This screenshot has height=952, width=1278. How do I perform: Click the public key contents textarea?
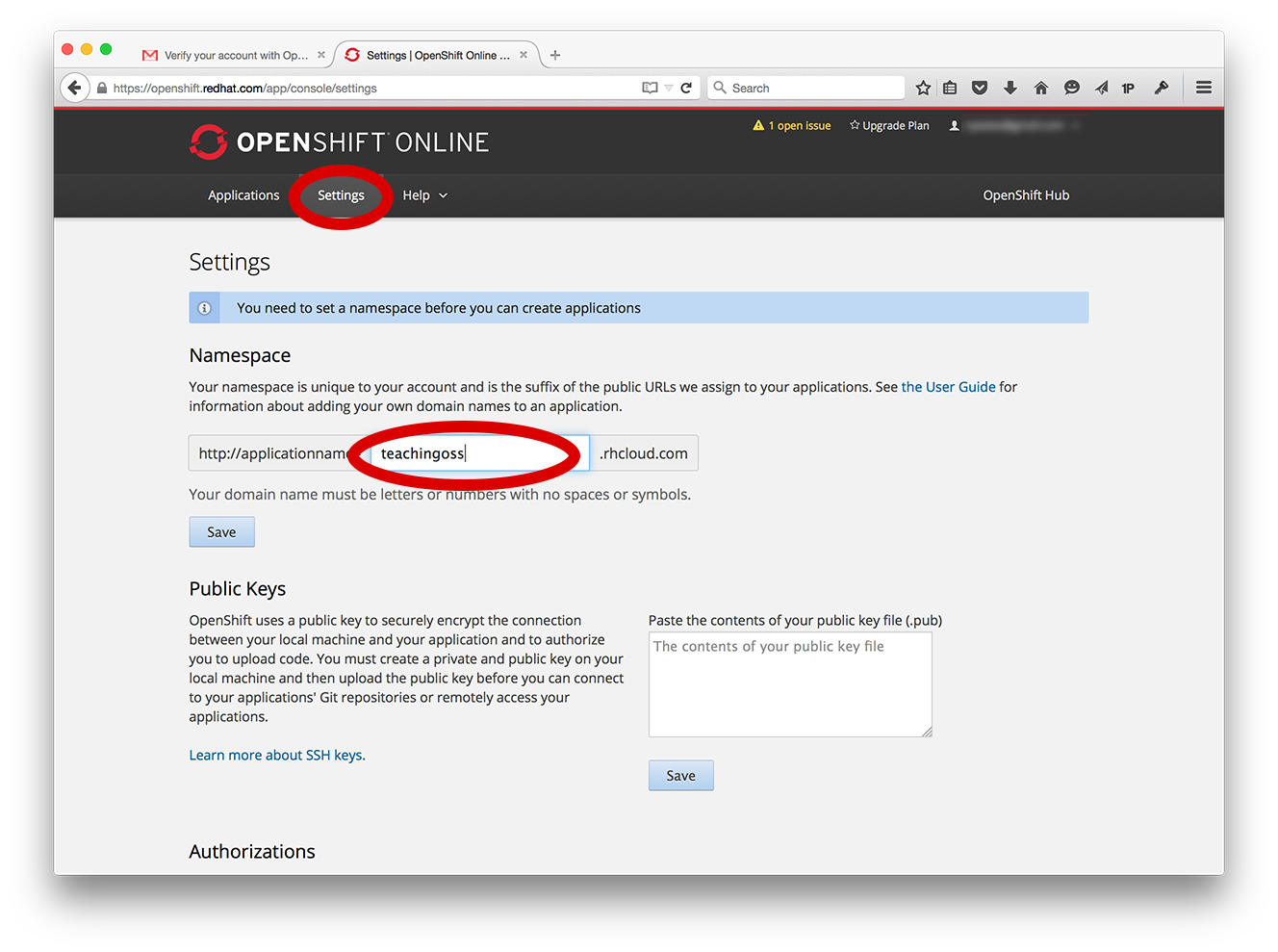pos(790,684)
